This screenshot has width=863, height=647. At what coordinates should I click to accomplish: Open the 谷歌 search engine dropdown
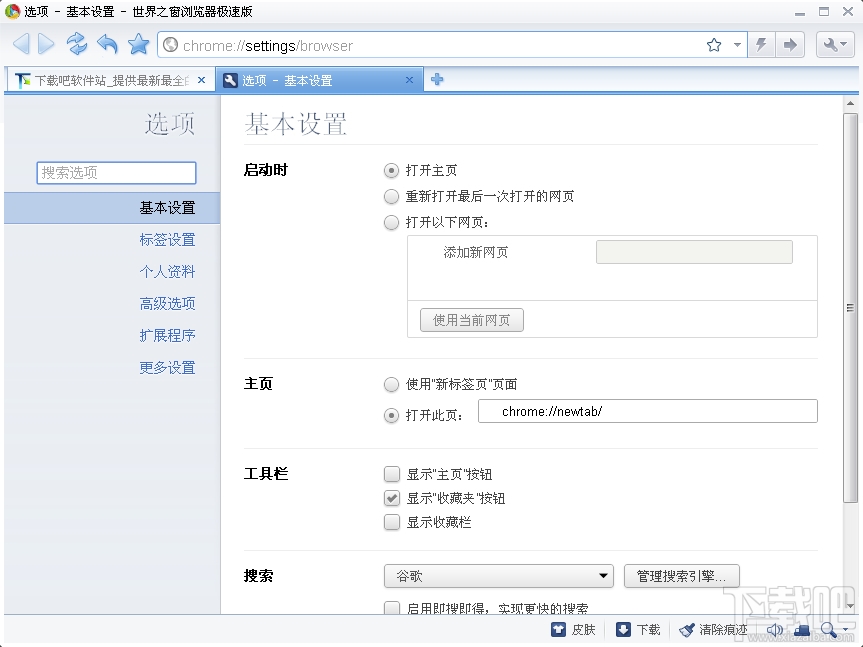point(499,576)
